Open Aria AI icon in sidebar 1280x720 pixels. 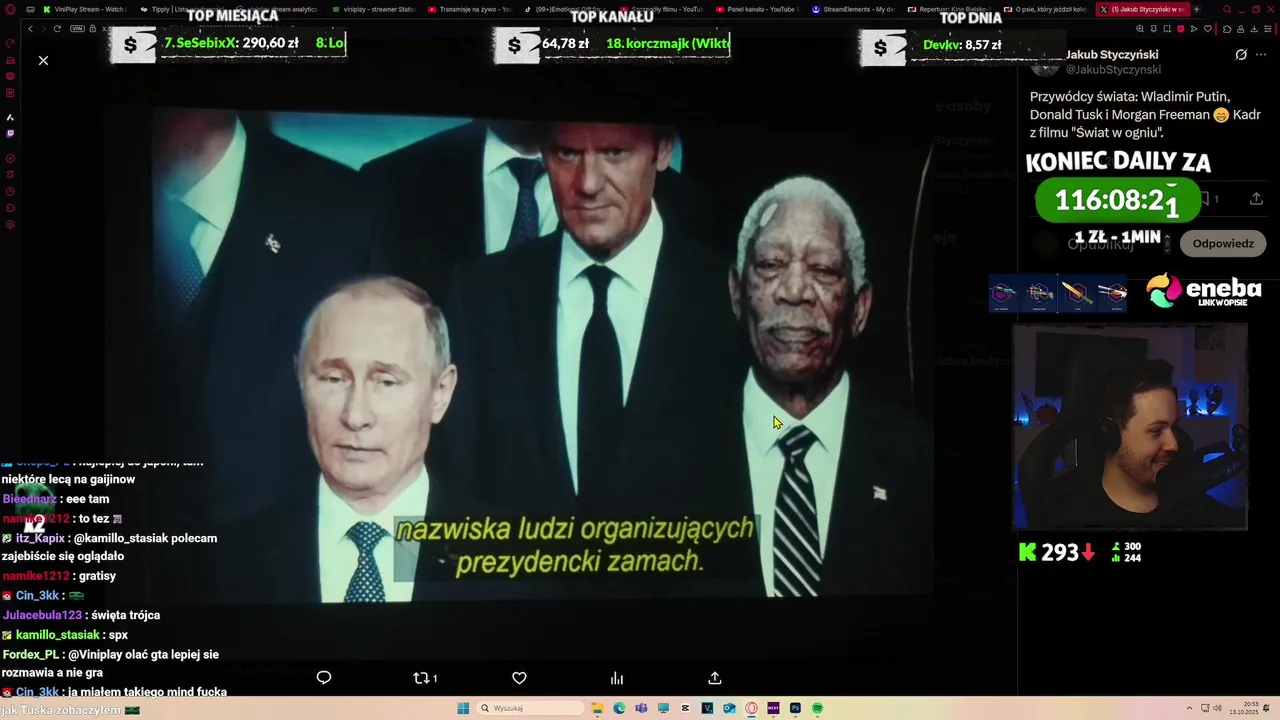(x=10, y=117)
